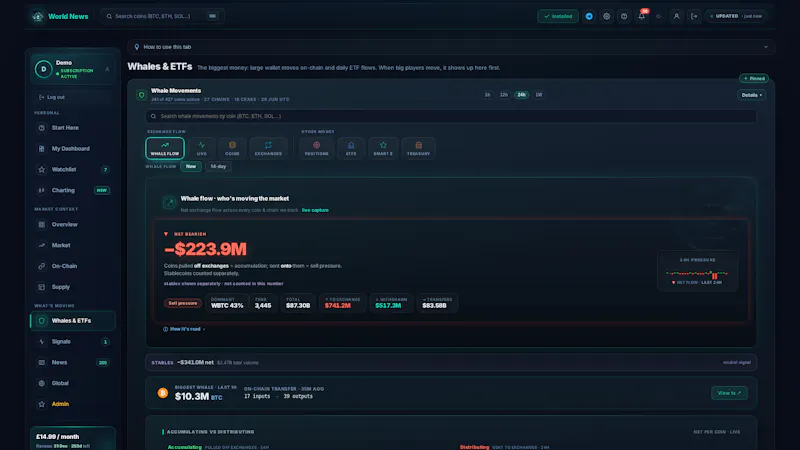Click the $10.3M BTC biggest whale value

coord(198,396)
